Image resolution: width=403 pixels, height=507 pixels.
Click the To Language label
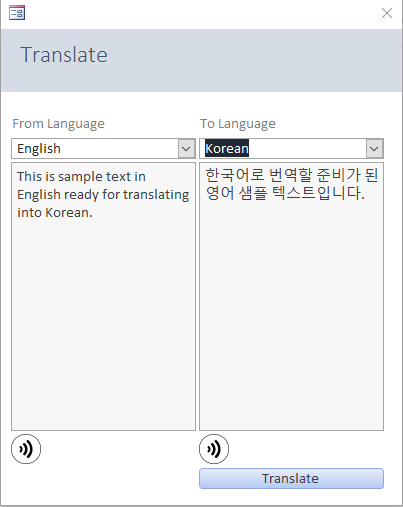click(238, 124)
